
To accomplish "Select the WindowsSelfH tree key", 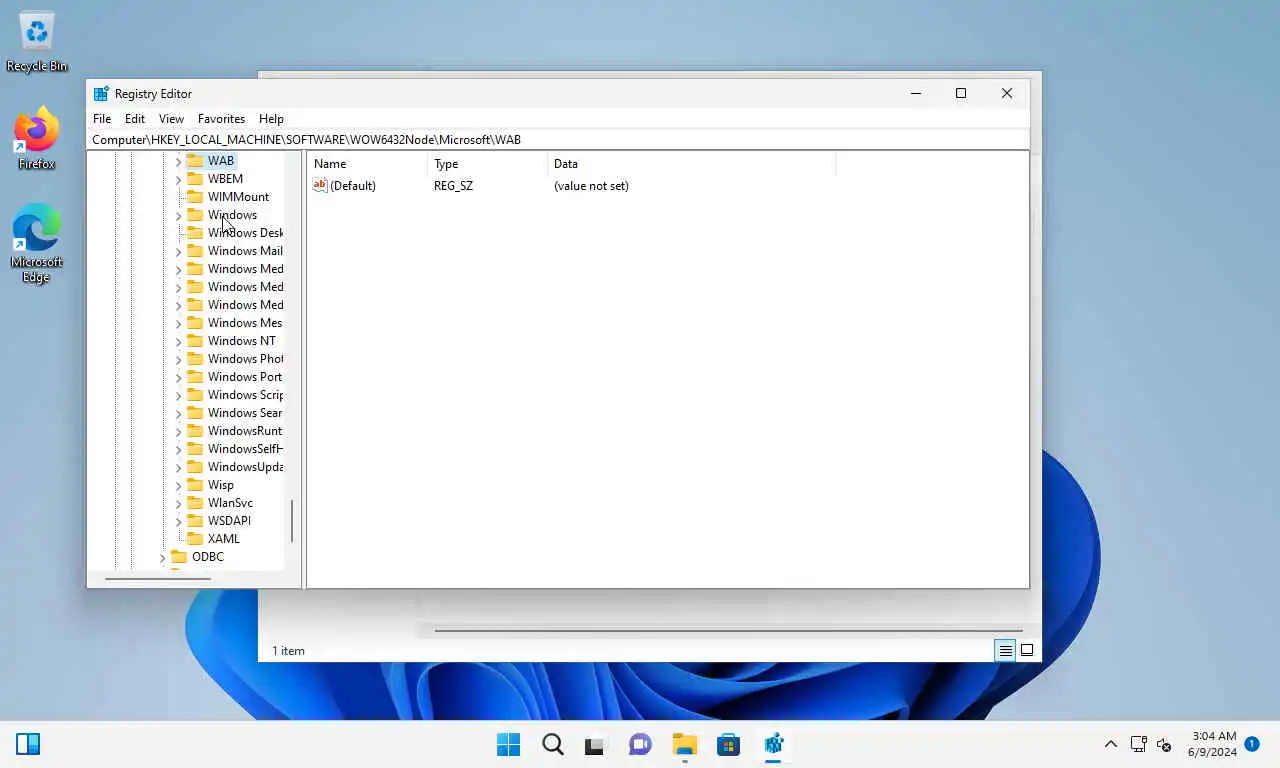I will (245, 449).
